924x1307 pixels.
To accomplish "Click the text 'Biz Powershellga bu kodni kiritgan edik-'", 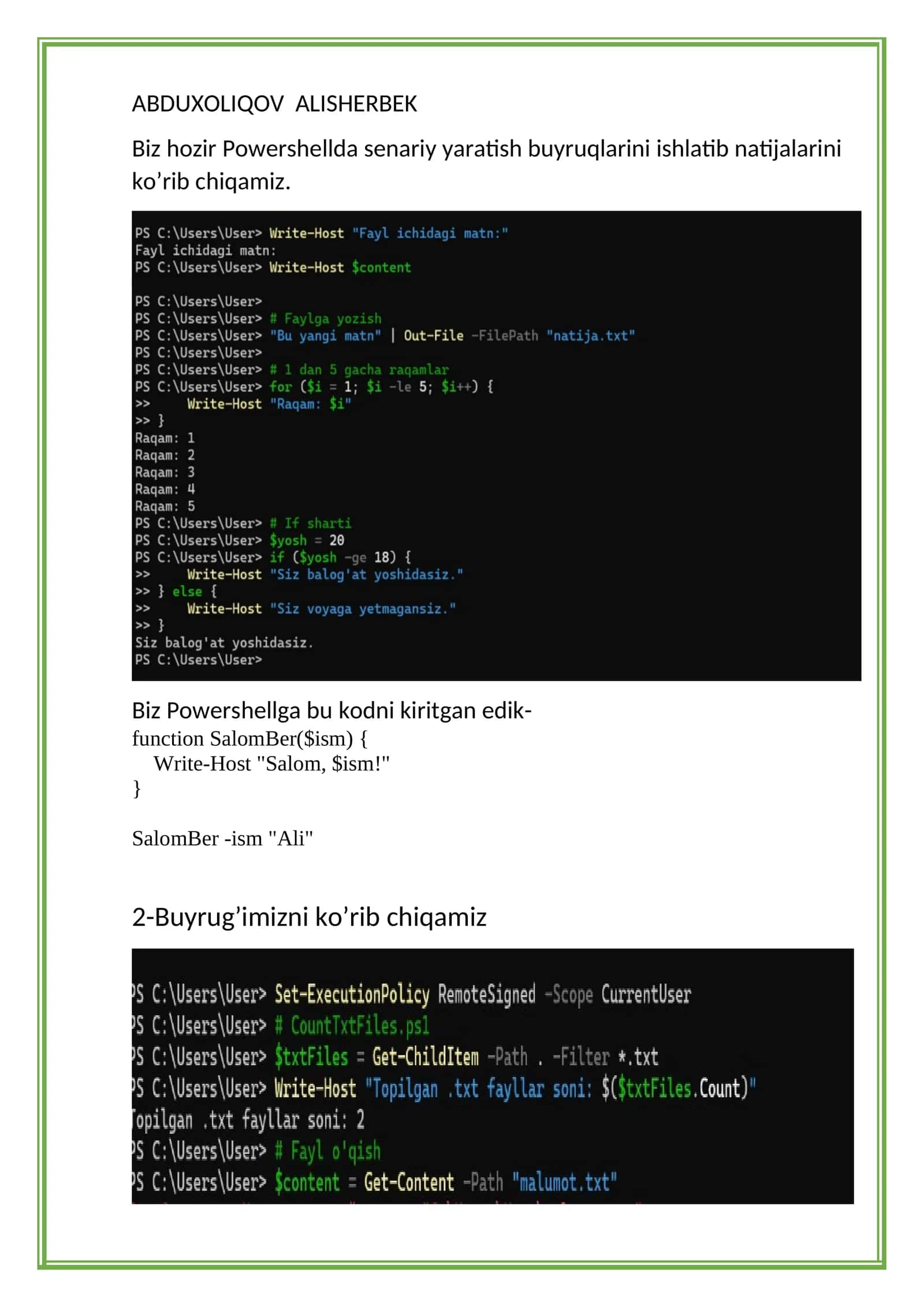I will click(331, 711).
